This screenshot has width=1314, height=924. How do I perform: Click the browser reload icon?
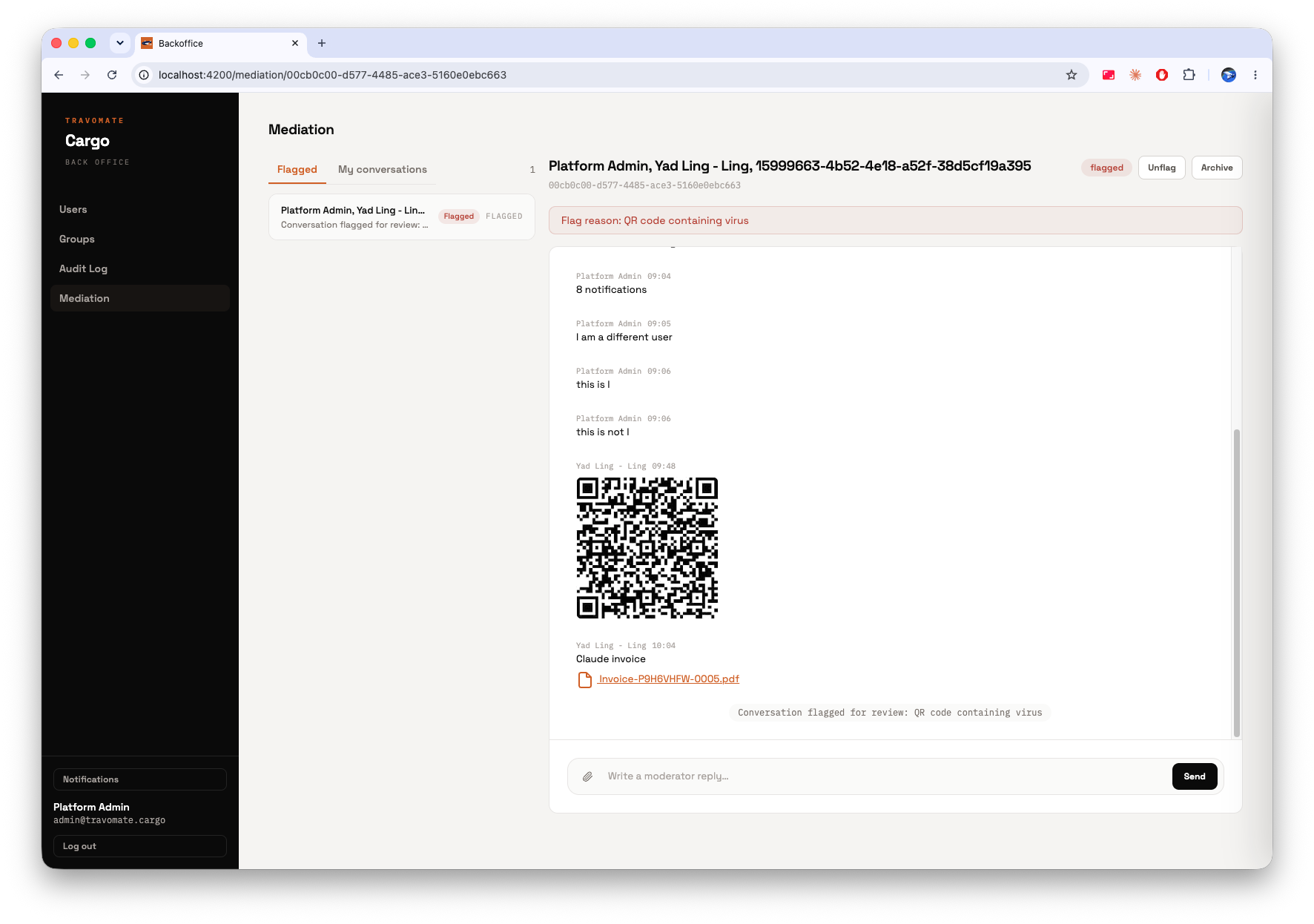pyautogui.click(x=112, y=75)
